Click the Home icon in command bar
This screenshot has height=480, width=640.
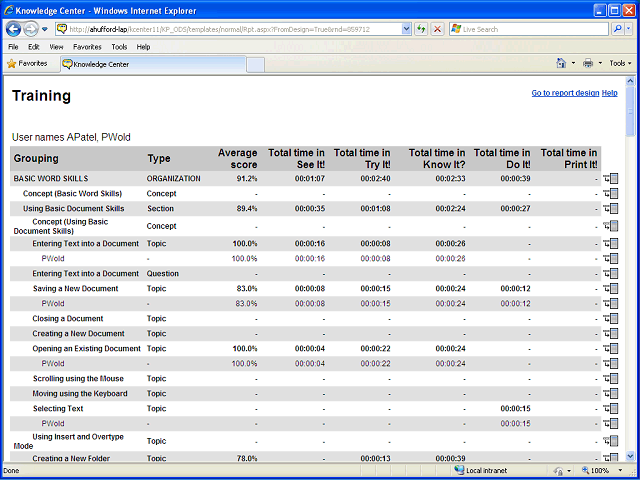pyautogui.click(x=562, y=63)
